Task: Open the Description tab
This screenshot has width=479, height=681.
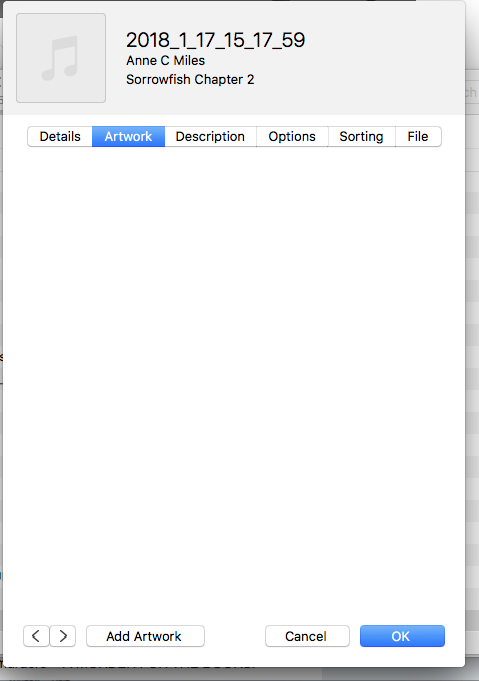Action: (x=210, y=136)
